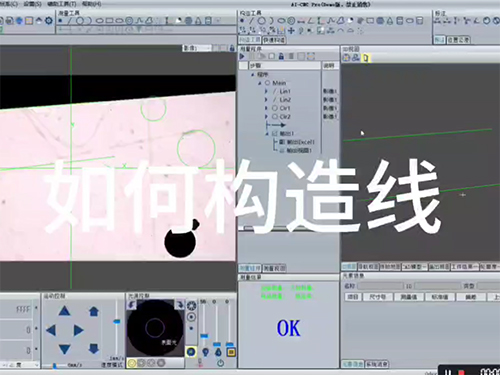This screenshot has height=375, width=500.
Task: Open the dropdown at bottom-left status panel
Action: [x=36, y=365]
